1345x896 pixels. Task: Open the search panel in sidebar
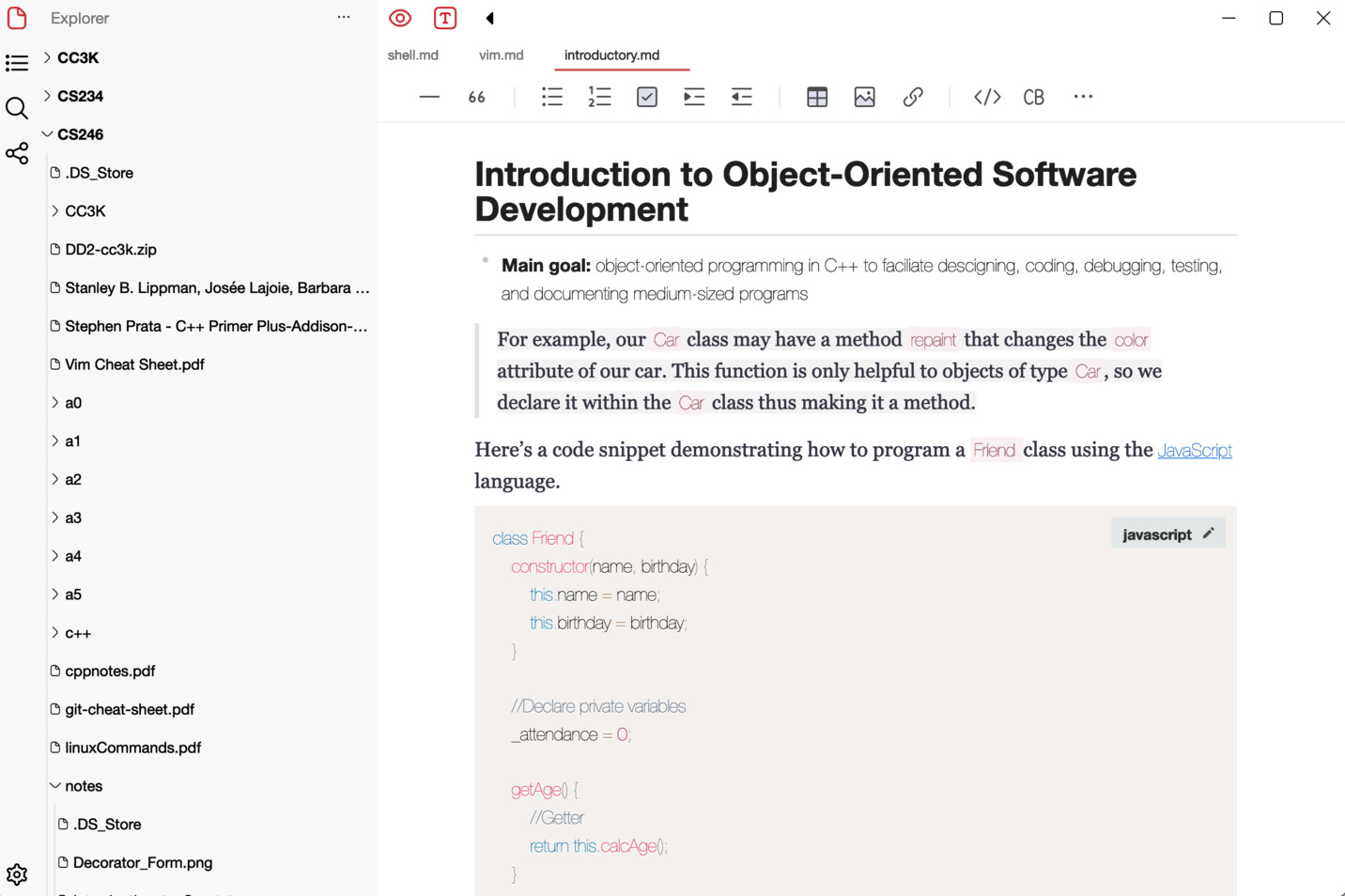[x=17, y=108]
